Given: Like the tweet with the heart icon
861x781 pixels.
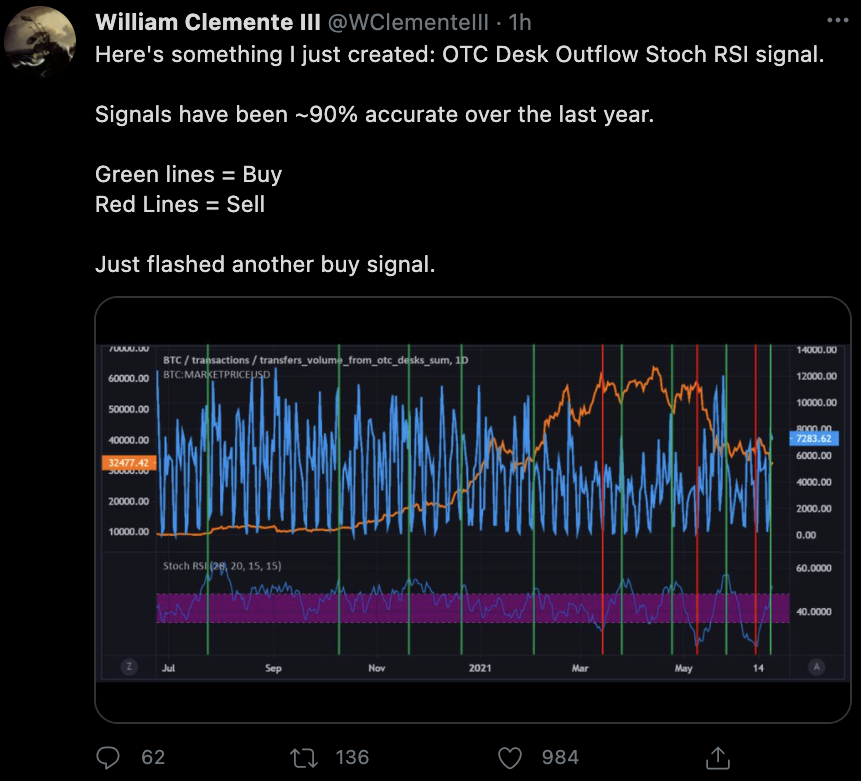Looking at the screenshot, I should pyautogui.click(x=510, y=757).
